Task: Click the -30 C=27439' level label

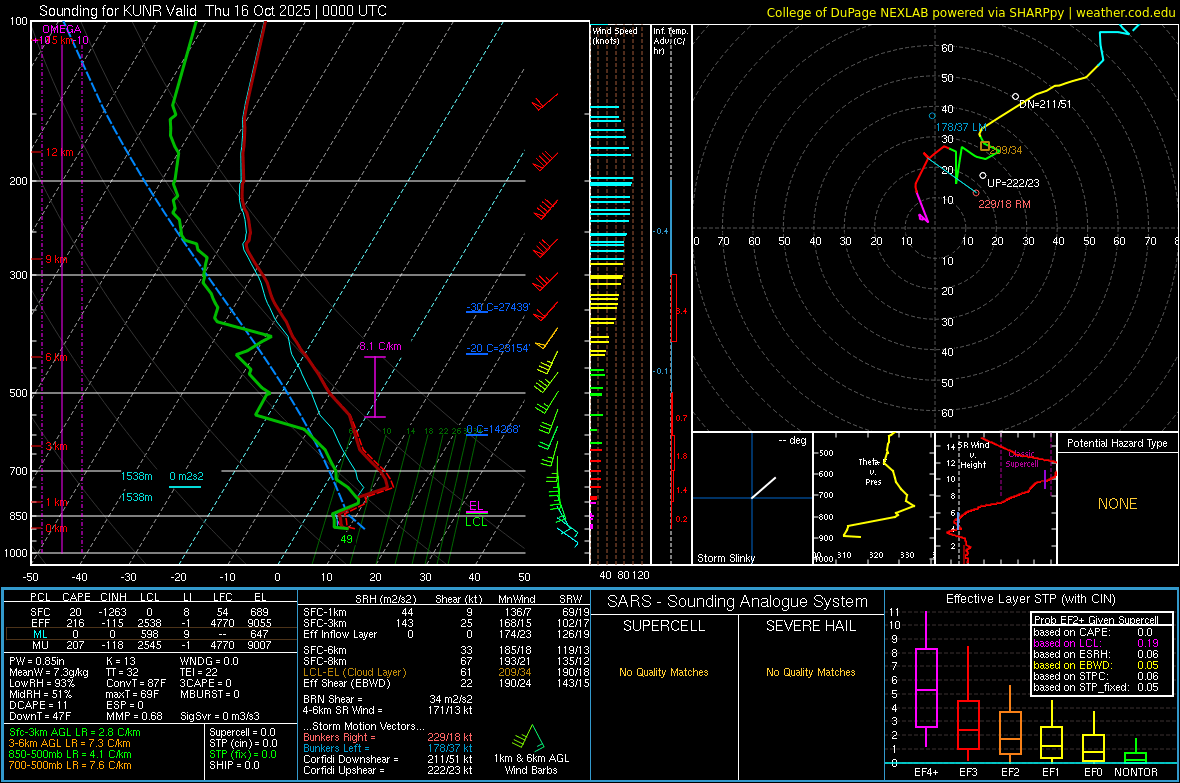Action: [x=497, y=307]
